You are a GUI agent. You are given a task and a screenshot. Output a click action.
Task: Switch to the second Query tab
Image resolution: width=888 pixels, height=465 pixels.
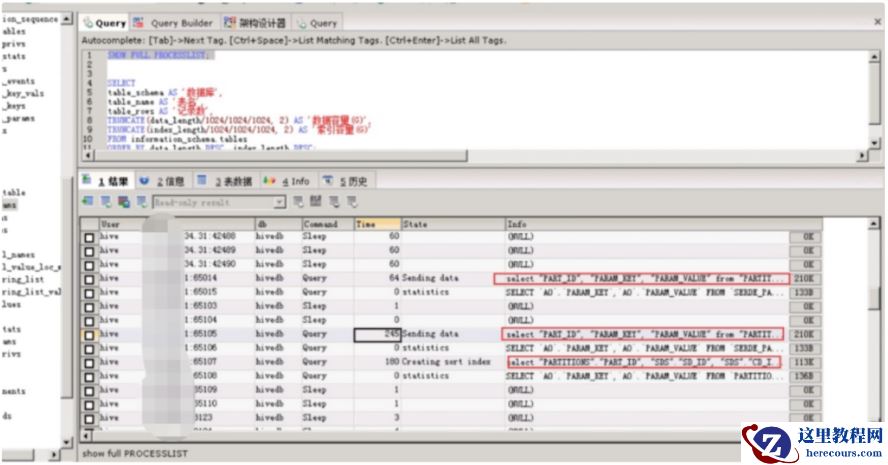(x=317, y=23)
